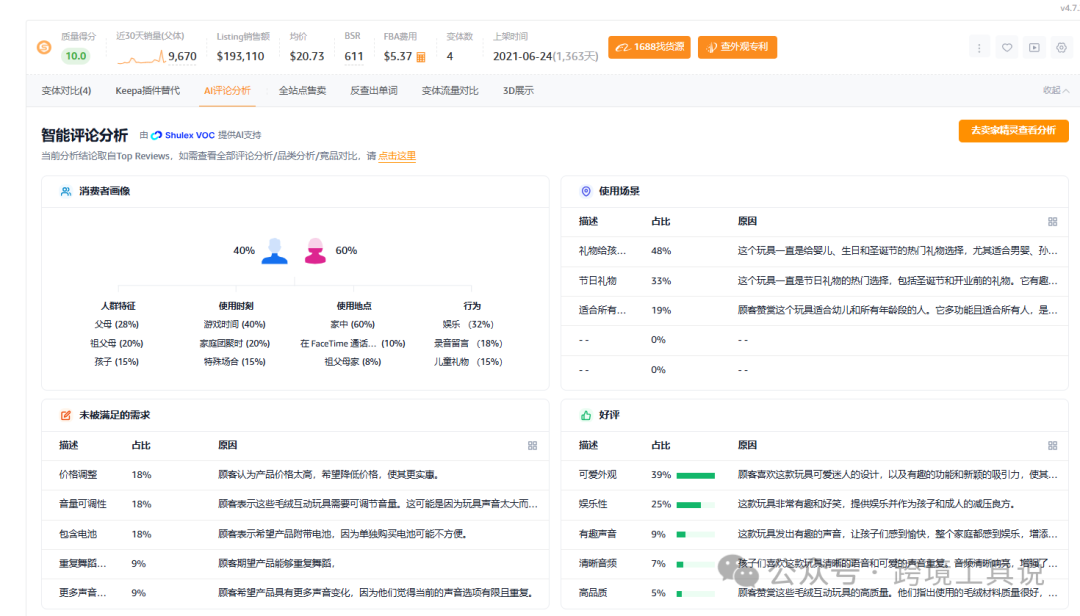1080x616 pixels.
Task: Click the 音量可调性 unmet need row
Action: 295,504
